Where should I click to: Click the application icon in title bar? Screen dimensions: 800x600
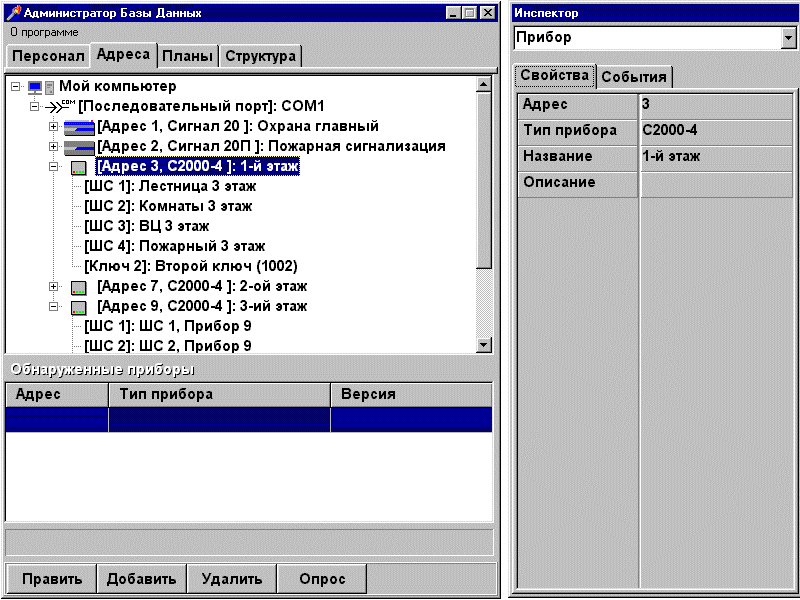[x=13, y=13]
